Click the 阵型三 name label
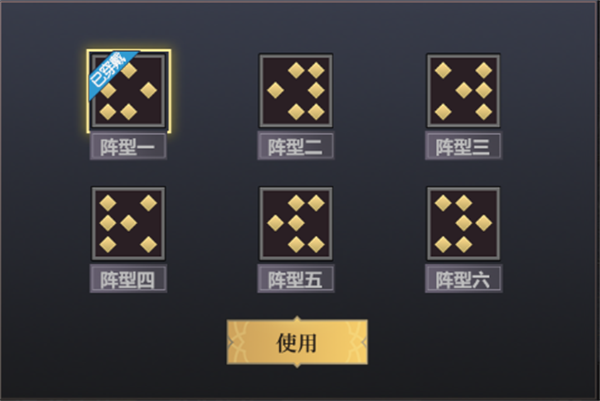The image size is (600, 401). pyautogui.click(x=463, y=146)
